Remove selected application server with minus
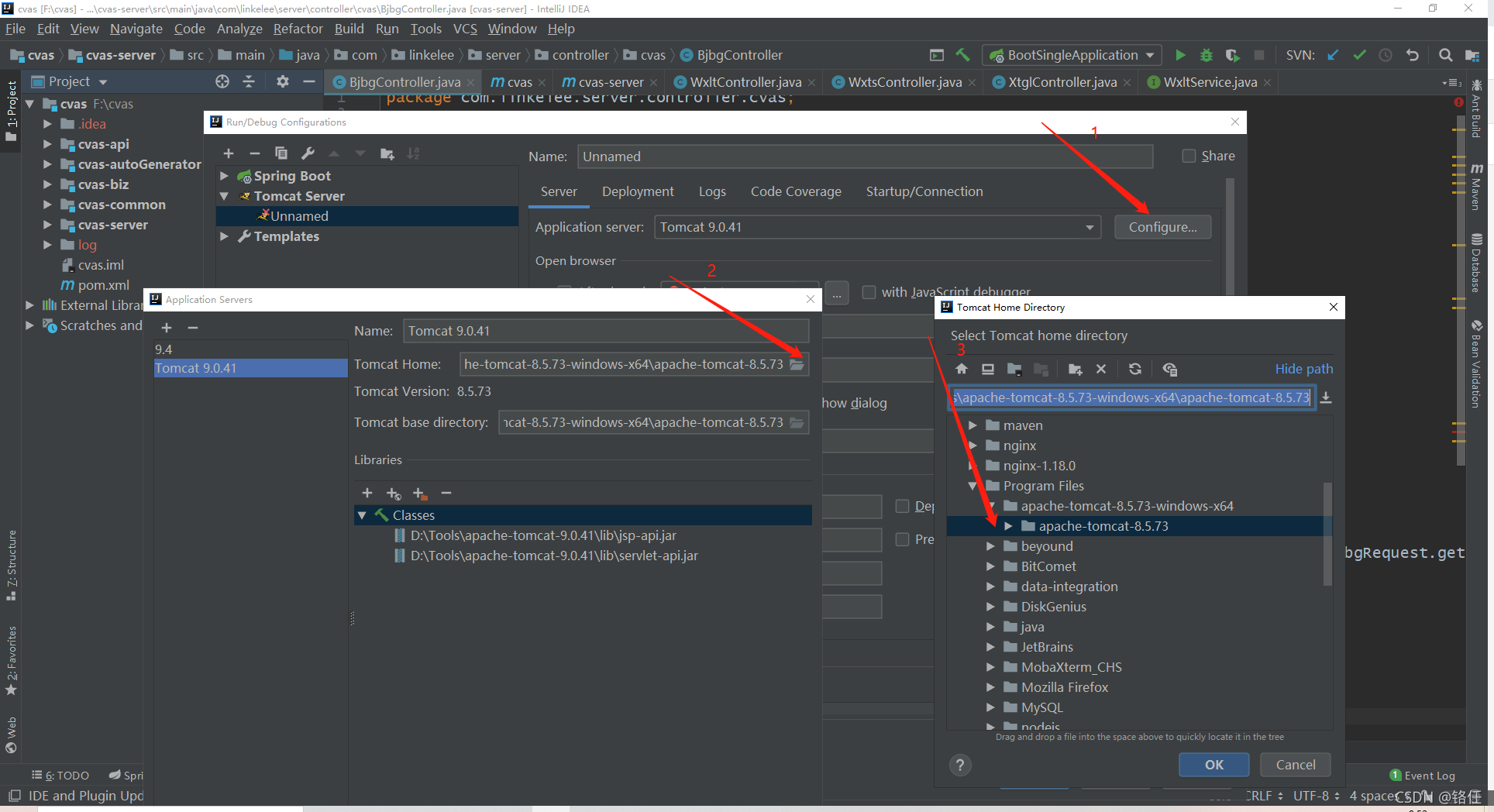1494x812 pixels. tap(193, 328)
